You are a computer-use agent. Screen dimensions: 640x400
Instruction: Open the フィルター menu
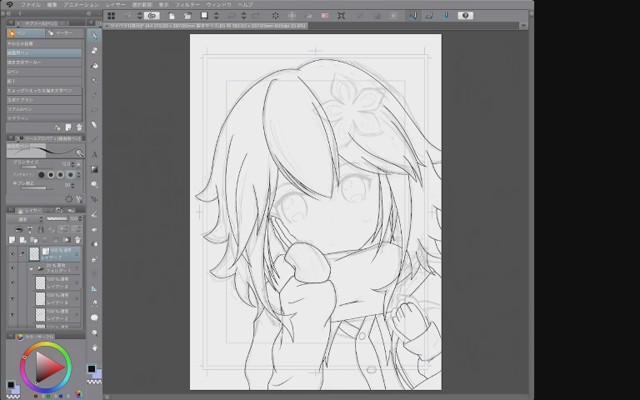tap(187, 5)
